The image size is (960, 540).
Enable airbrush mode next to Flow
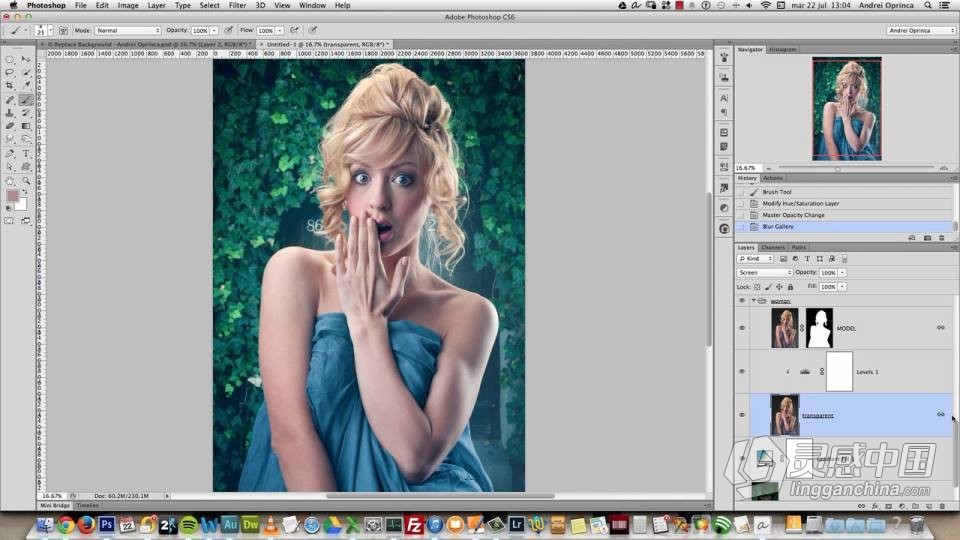pos(294,30)
